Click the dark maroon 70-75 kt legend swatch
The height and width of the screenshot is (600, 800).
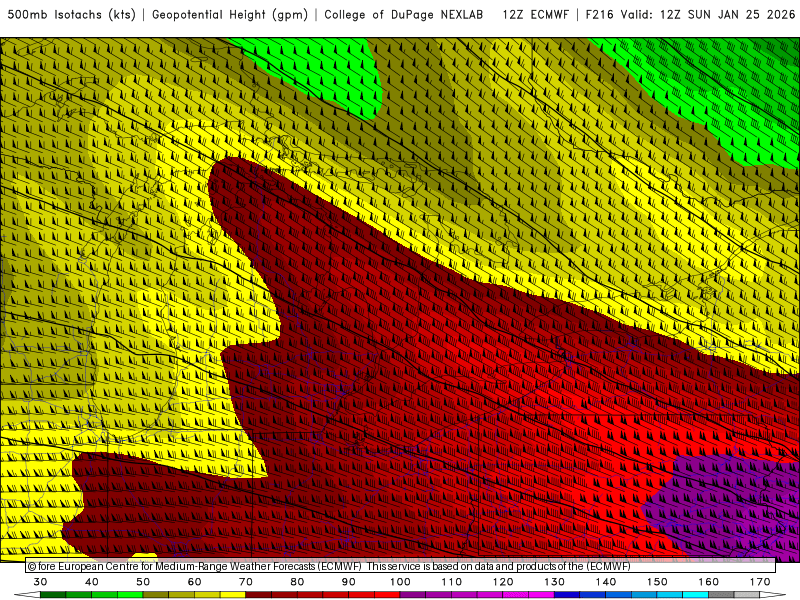[x=259, y=596]
